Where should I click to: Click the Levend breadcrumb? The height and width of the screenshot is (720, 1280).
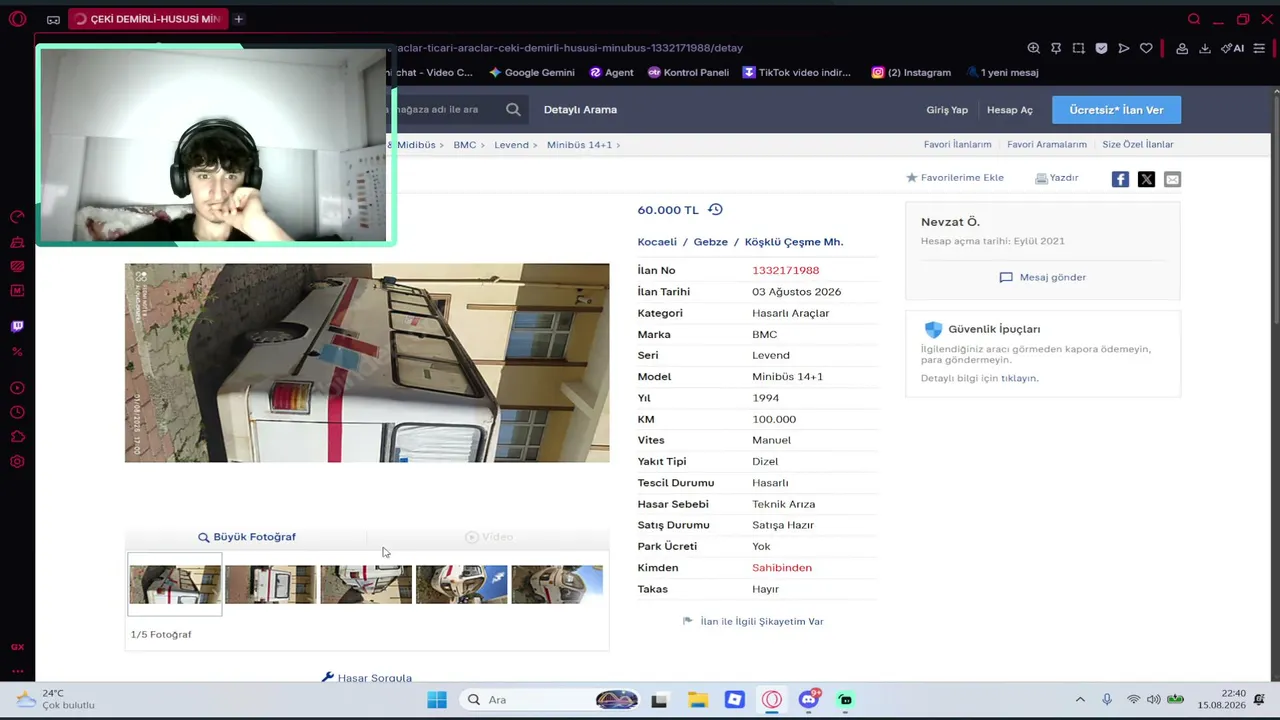click(x=511, y=145)
